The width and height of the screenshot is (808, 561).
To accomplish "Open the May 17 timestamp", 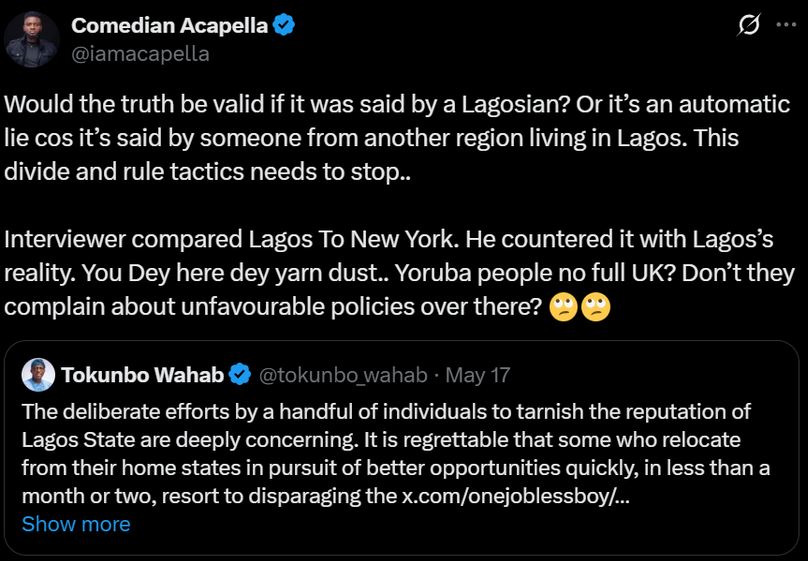I will click(x=478, y=375).
